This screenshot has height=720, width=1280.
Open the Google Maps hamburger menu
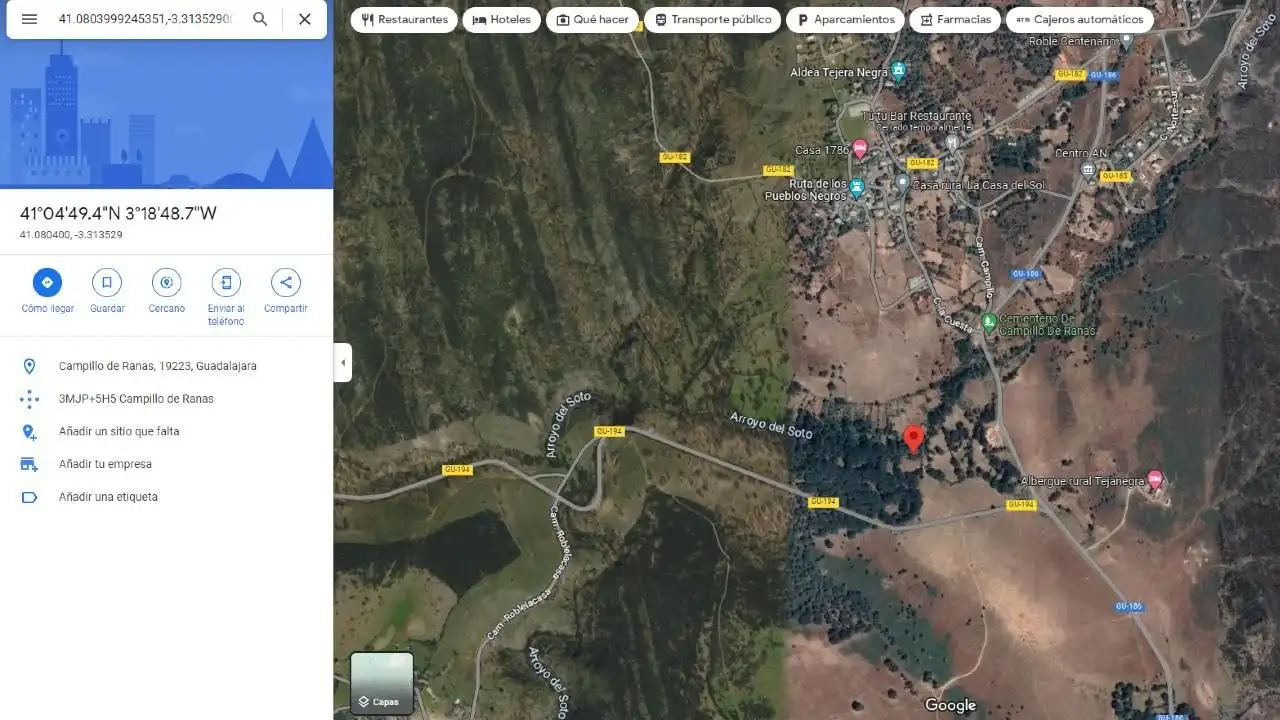[29, 19]
